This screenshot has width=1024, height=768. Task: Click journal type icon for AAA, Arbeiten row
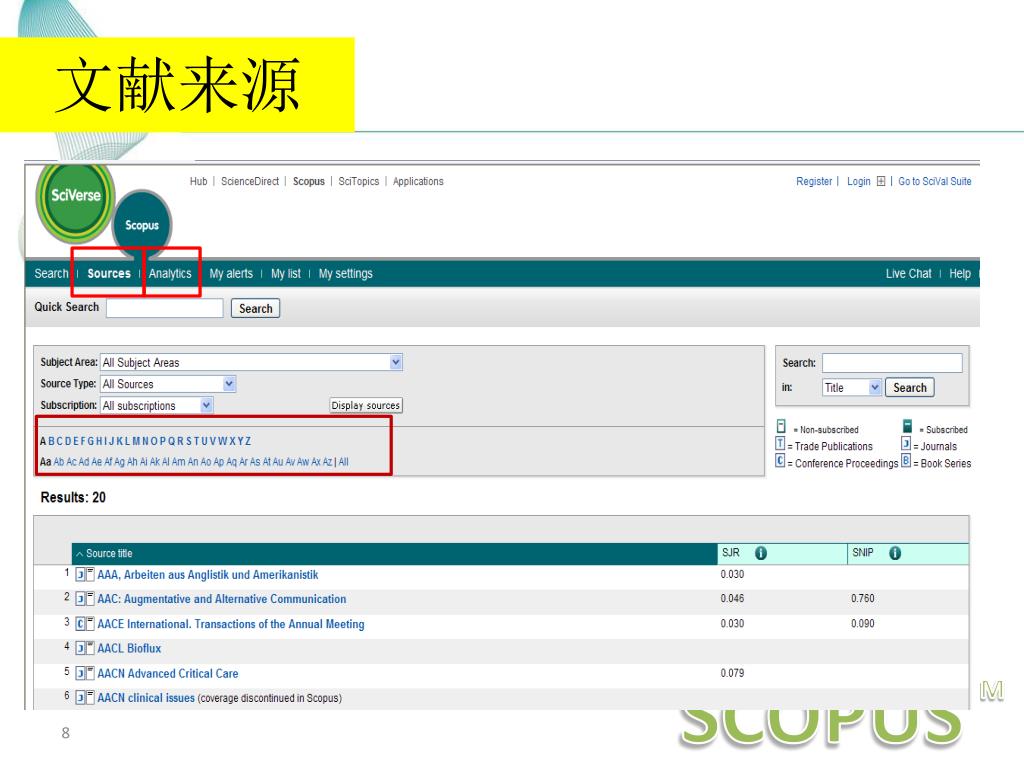click(x=80, y=575)
